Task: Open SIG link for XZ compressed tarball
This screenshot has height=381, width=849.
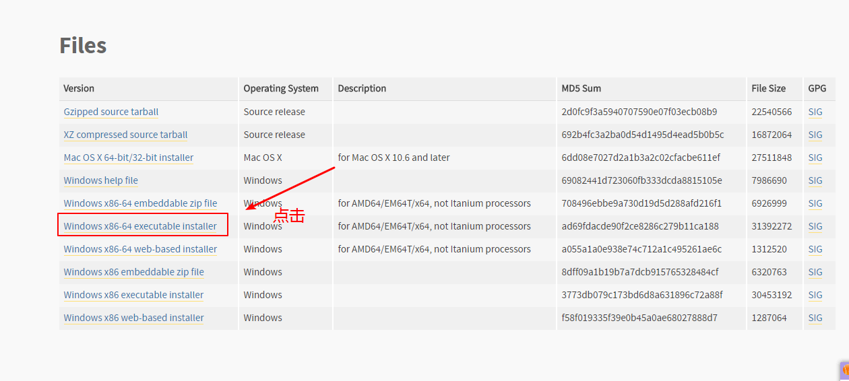Action: [x=815, y=135]
